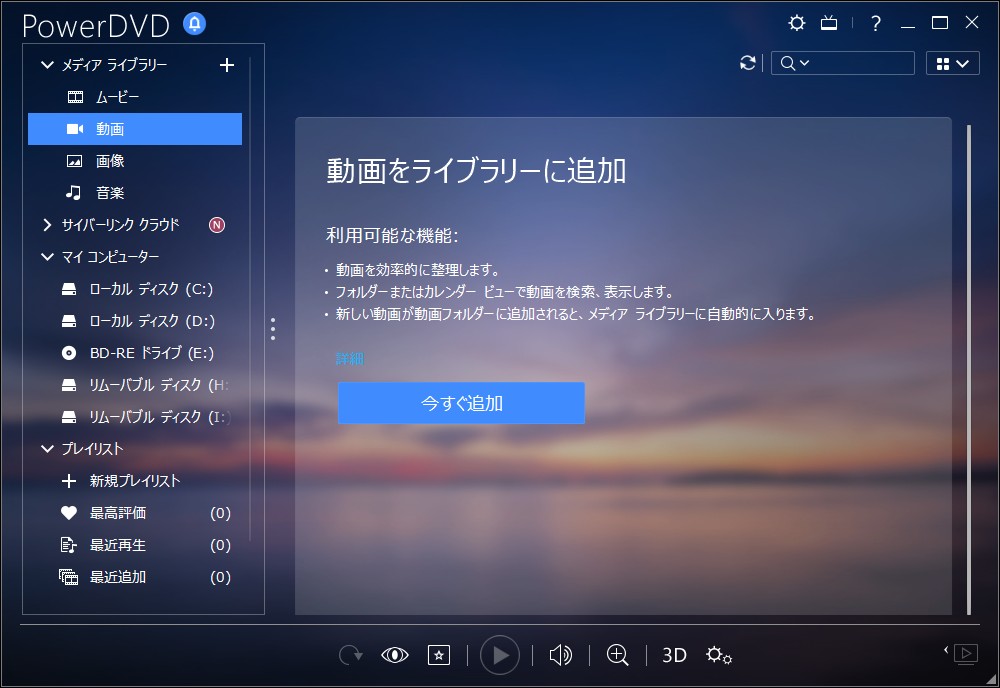Click the play button
Screen dimensions: 1000x688
(500, 655)
